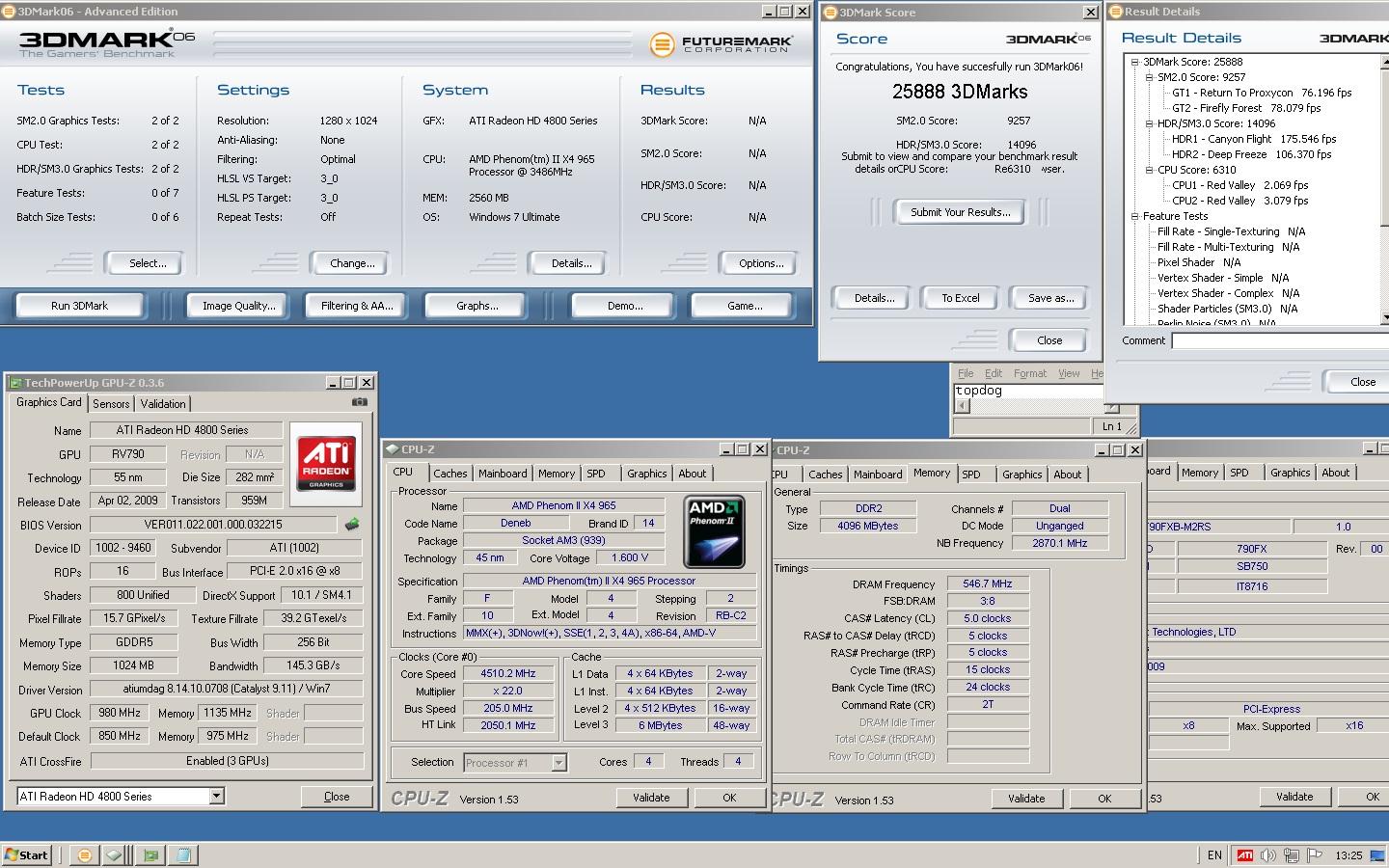Open the Notepad Format menu

click(1029, 373)
